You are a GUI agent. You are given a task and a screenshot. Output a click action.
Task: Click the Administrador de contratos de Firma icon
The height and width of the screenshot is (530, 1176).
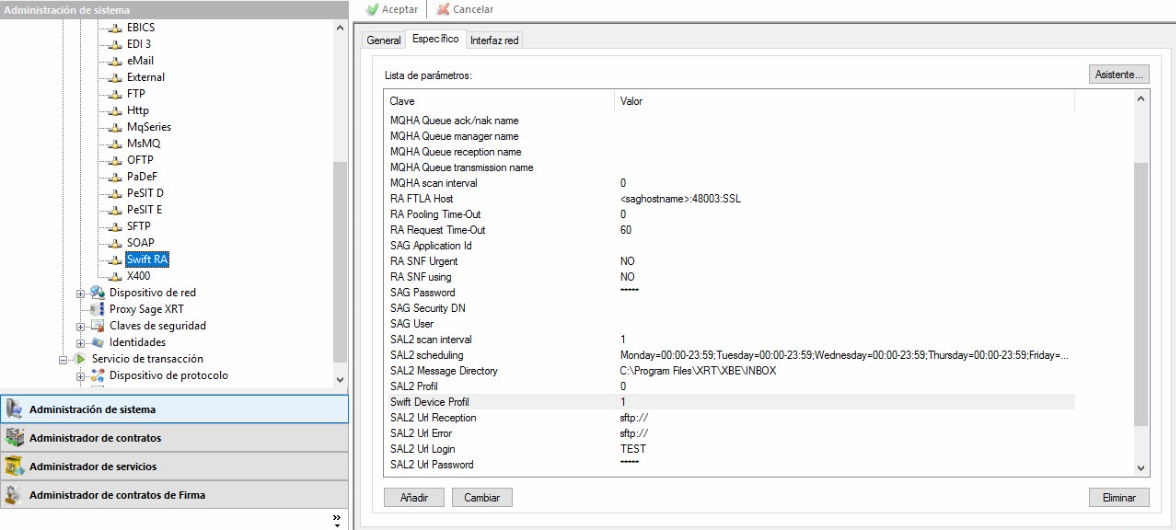[x=15, y=495]
